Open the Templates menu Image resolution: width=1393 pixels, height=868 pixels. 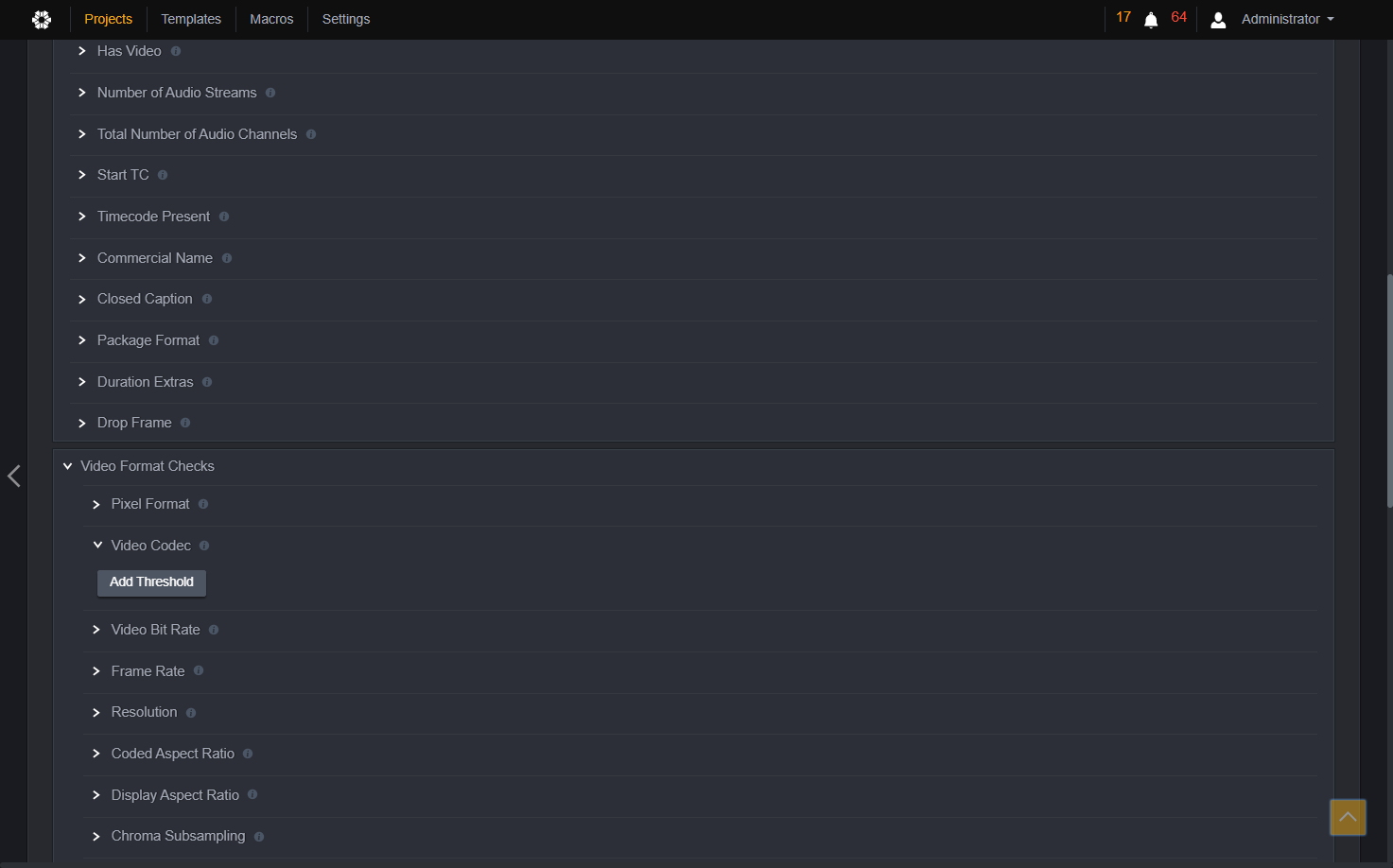pyautogui.click(x=191, y=19)
